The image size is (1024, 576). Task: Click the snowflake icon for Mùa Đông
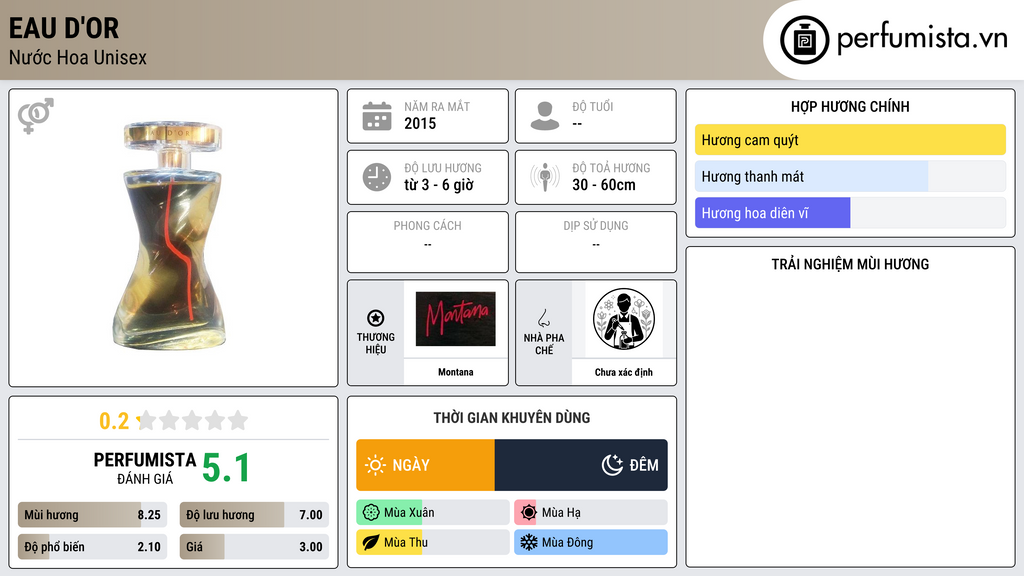tap(529, 542)
